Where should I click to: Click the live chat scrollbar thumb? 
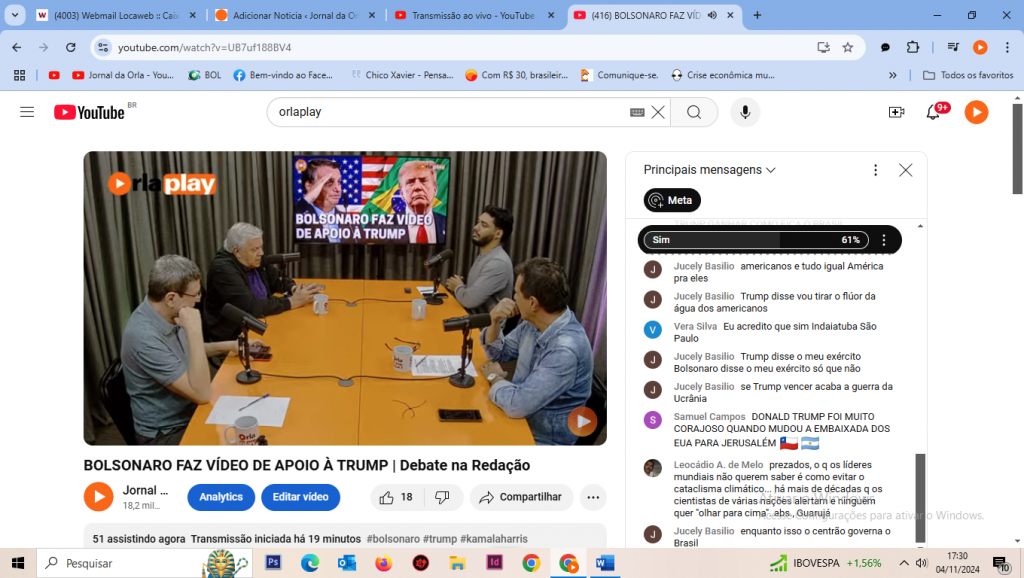tap(920, 498)
